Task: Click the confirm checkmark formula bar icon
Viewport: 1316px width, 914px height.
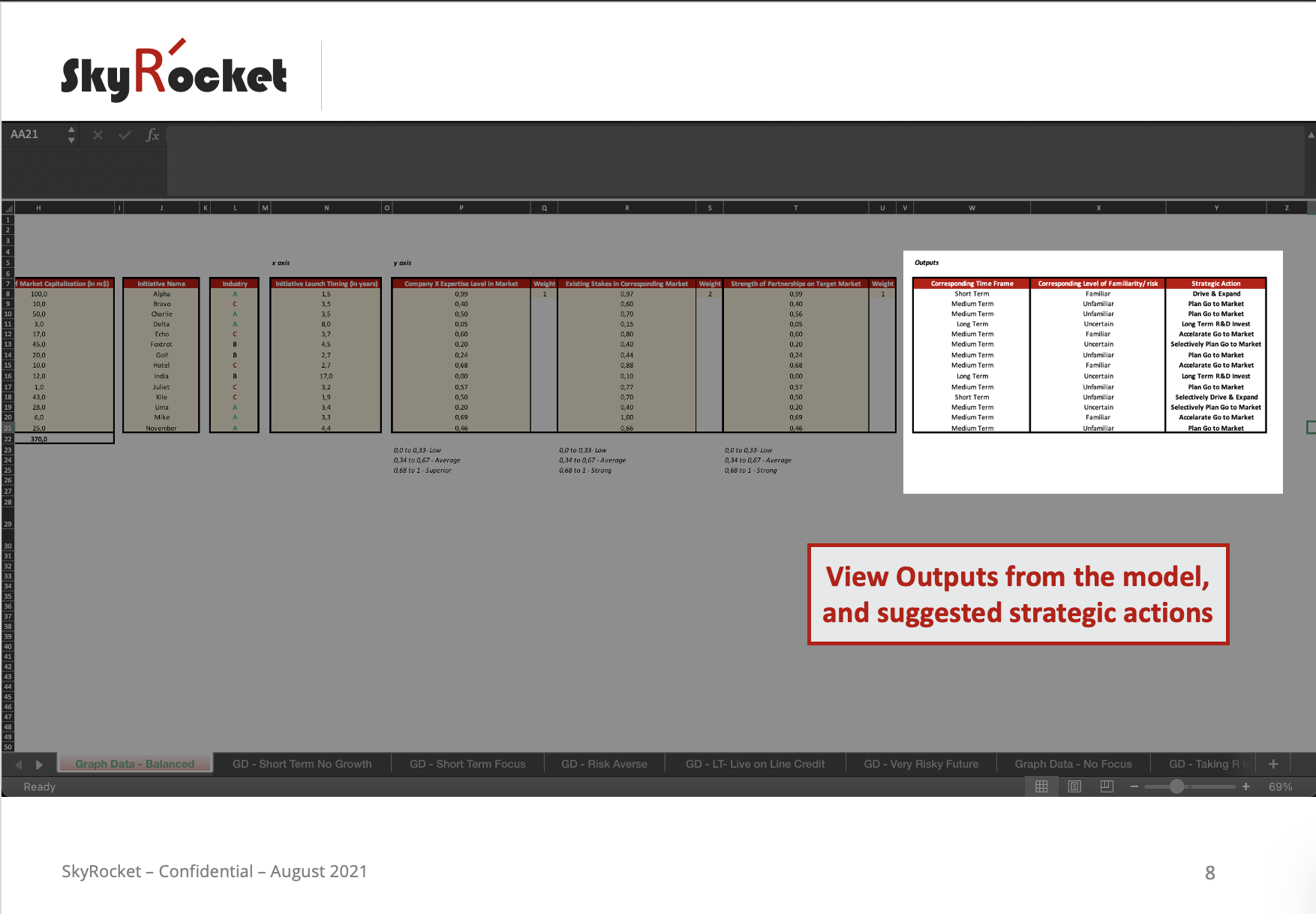Action: tap(125, 135)
